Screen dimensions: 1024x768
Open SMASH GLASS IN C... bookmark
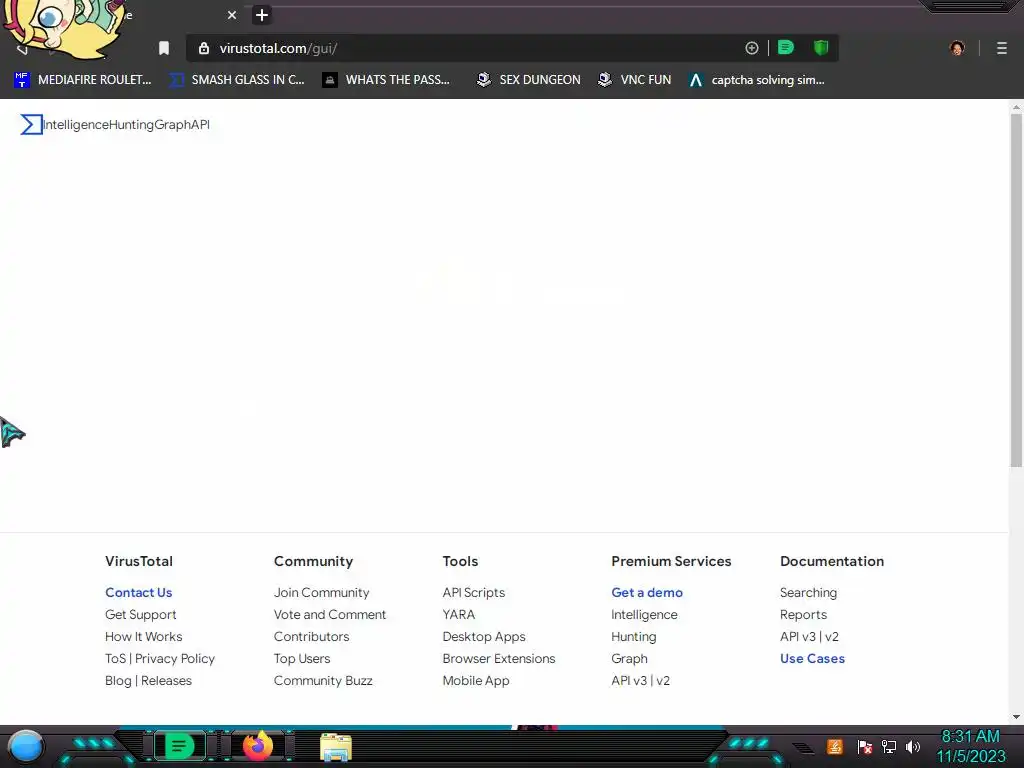(237, 80)
